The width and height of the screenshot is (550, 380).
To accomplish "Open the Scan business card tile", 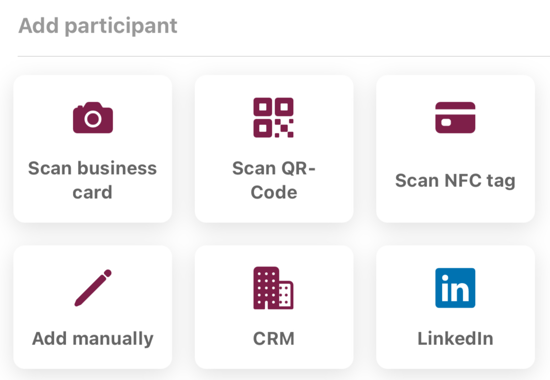I will pyautogui.click(x=93, y=149).
